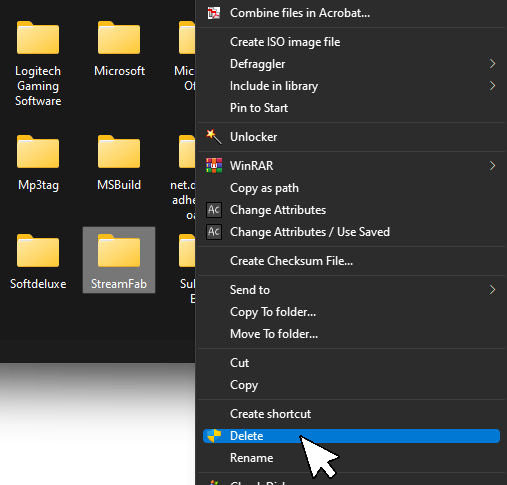Choose Change Attributes / Use Saved
Screen dimensions: 507x485
click(351, 232)
